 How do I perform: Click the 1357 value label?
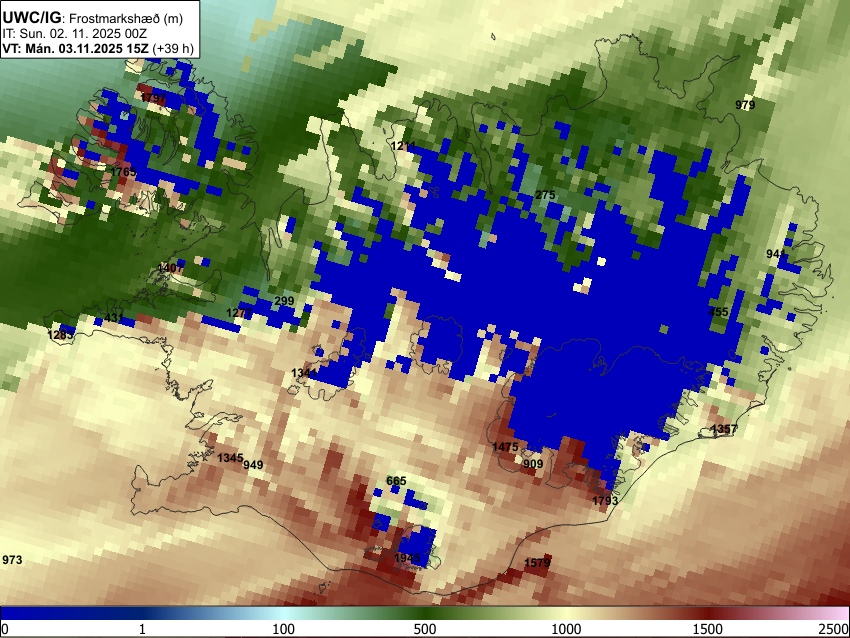[x=724, y=429]
